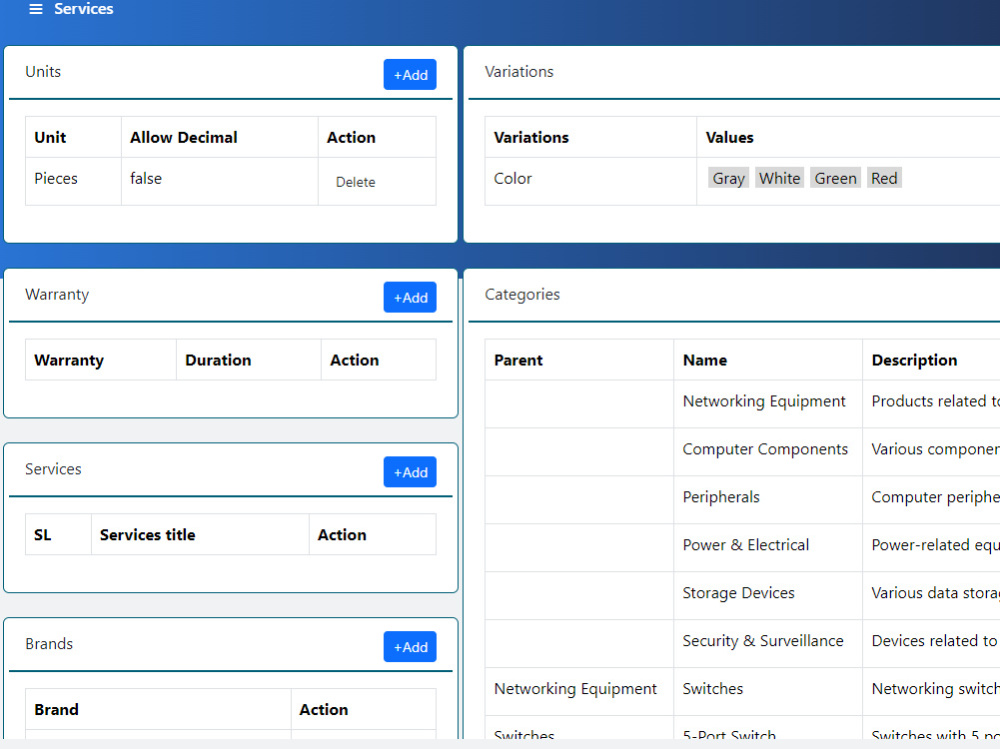This screenshot has width=1000, height=749.
Task: Add a new unit with +Add
Action: pyautogui.click(x=409, y=75)
